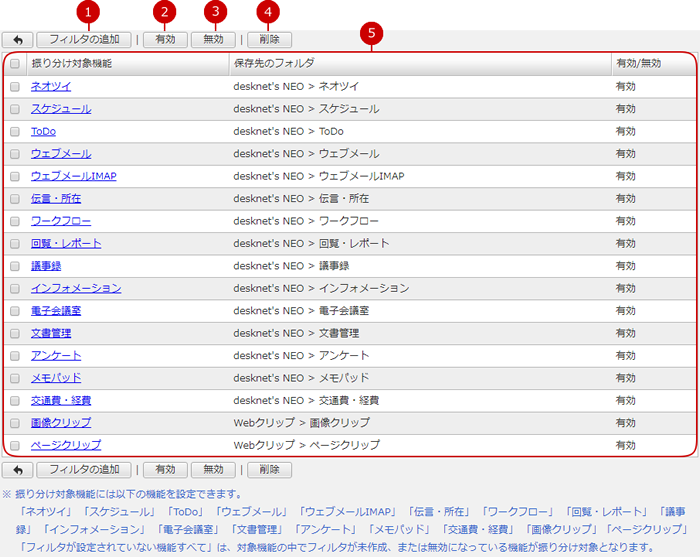The image size is (700, 557).
Task: Open the 画像クリップ link
Action: tap(61, 423)
